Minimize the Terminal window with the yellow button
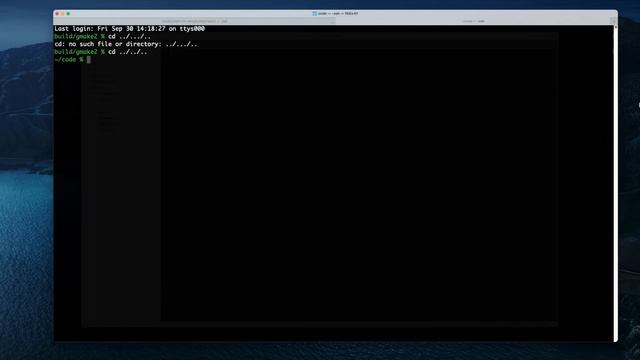This screenshot has width=640, height=360. 62,14
